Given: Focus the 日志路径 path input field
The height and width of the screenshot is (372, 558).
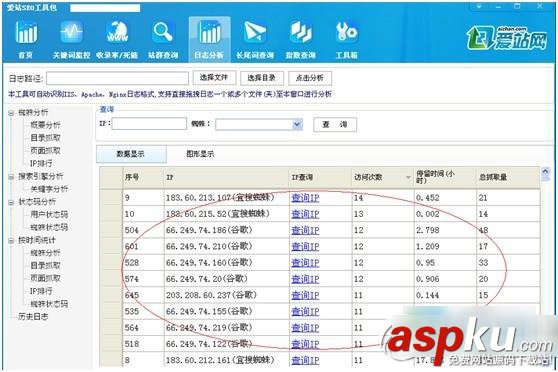Looking at the screenshot, I should tap(117, 78).
